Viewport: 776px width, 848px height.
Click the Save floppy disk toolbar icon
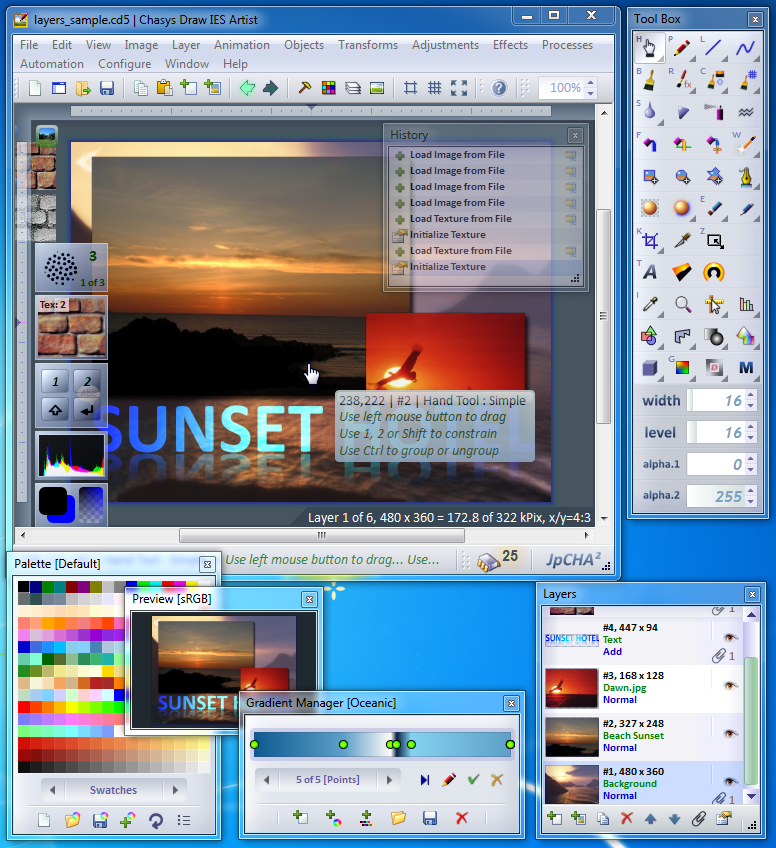(107, 88)
